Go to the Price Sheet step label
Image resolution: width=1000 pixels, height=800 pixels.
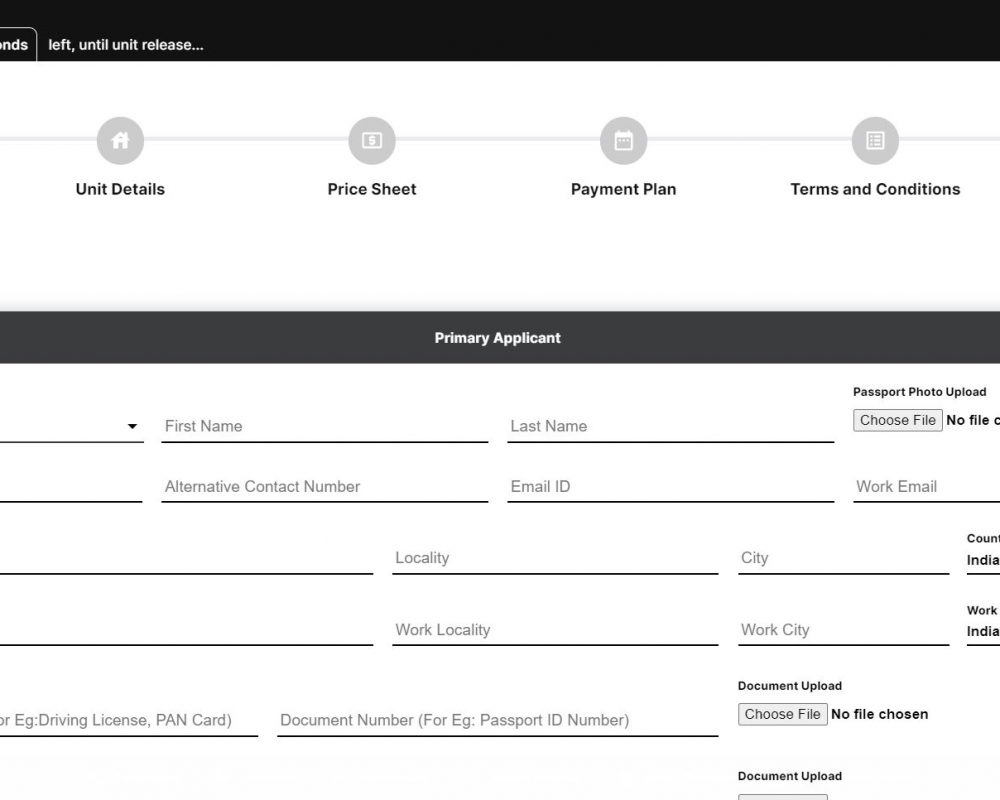pyautogui.click(x=372, y=189)
